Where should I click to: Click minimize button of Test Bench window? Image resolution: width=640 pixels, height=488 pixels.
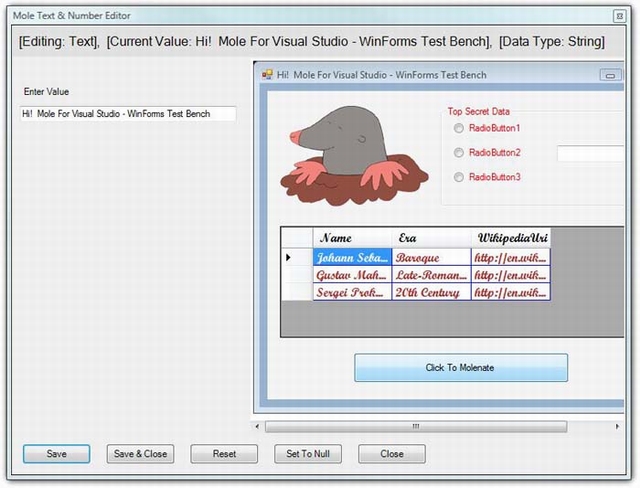[610, 75]
